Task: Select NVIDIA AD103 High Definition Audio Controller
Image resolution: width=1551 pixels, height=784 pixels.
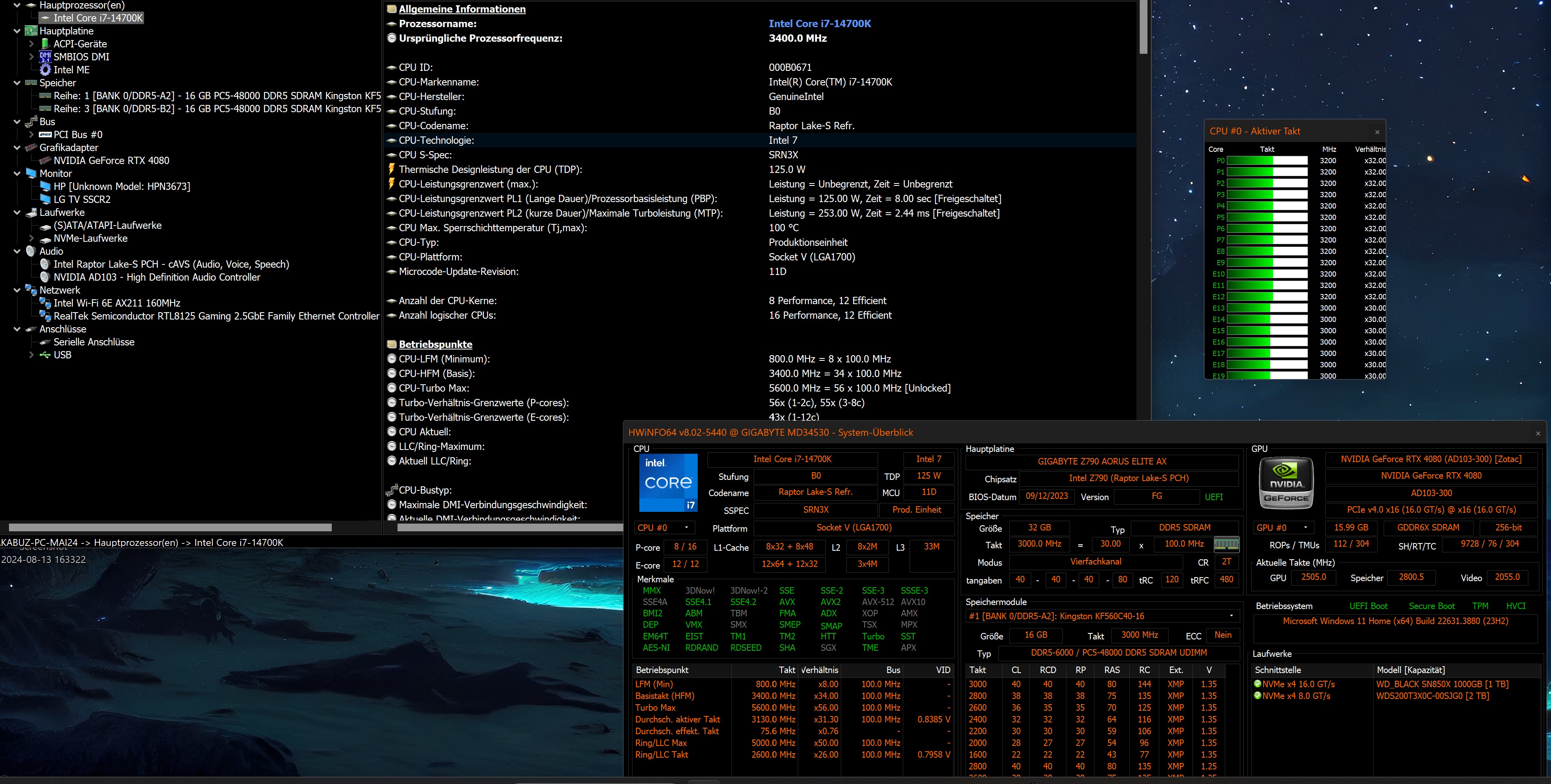Action: 156,277
